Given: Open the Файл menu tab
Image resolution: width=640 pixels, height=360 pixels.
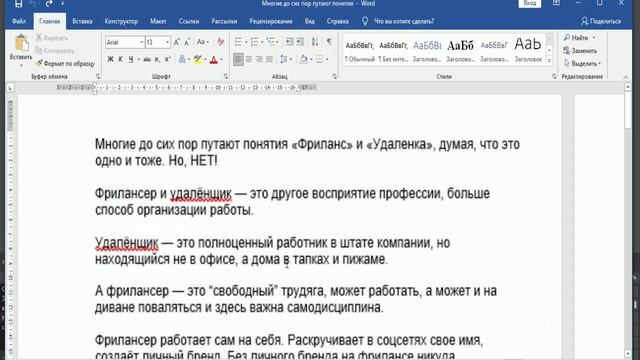Looking at the screenshot, I should pos(19,21).
